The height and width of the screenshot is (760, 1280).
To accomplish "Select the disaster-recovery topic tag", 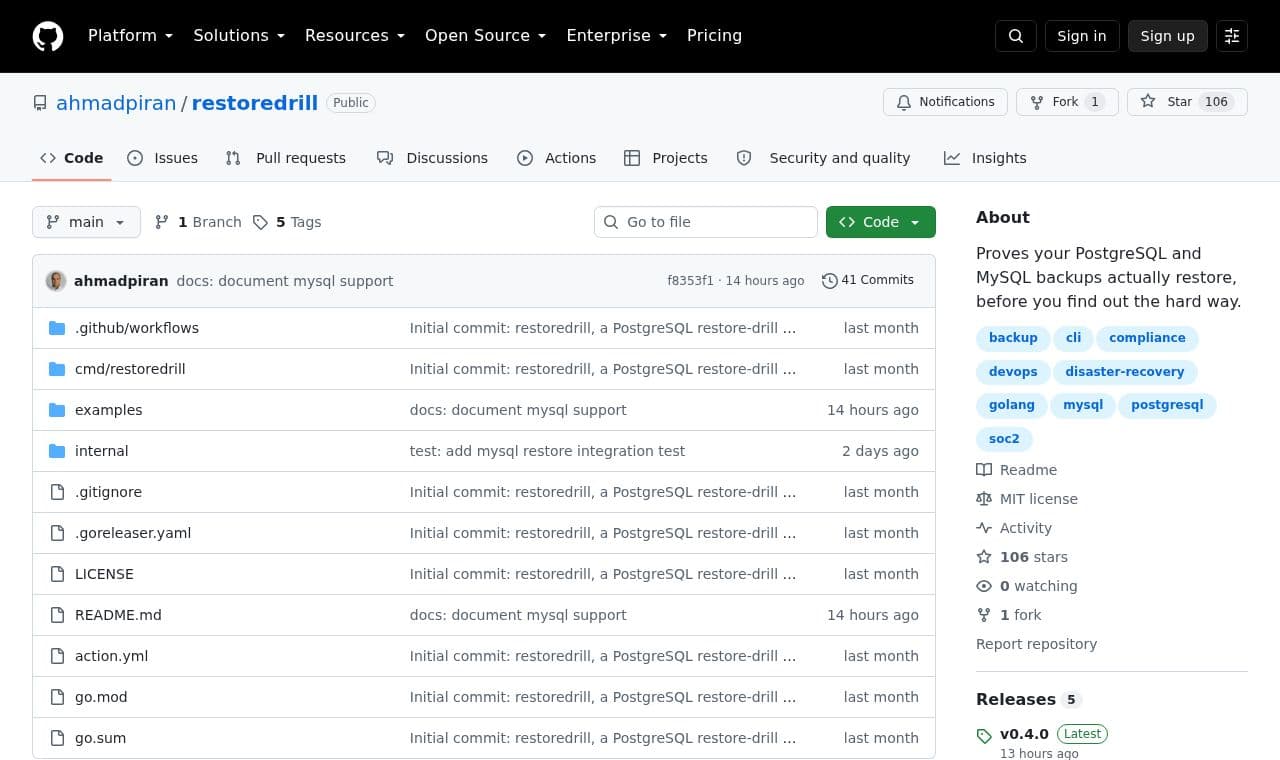I will click(x=1124, y=372).
